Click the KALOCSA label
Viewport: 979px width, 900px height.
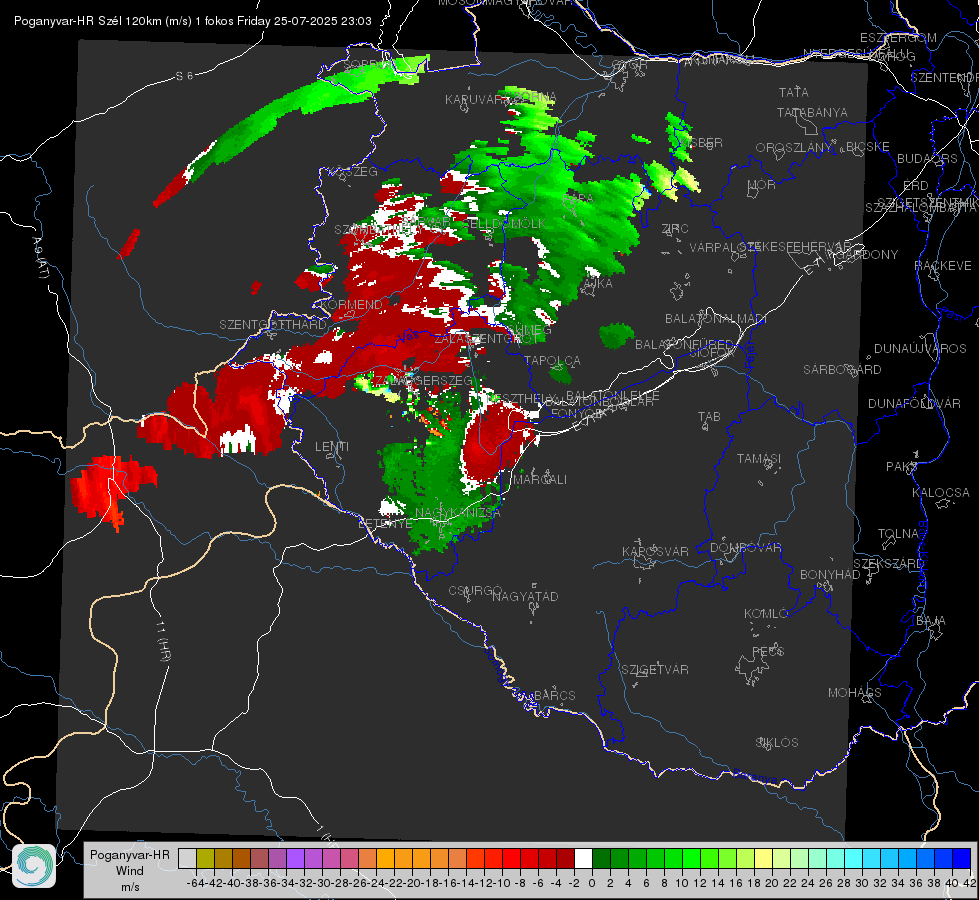tap(940, 493)
